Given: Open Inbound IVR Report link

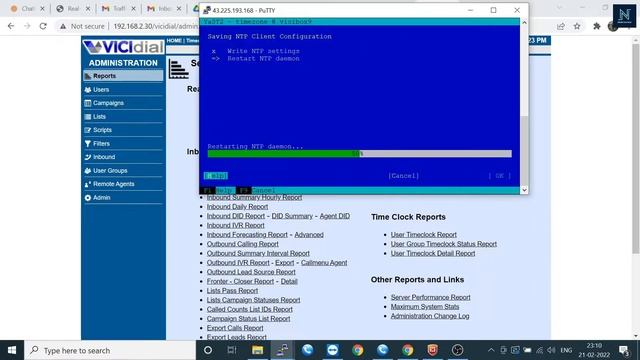Looking at the screenshot, I should [x=236, y=225].
